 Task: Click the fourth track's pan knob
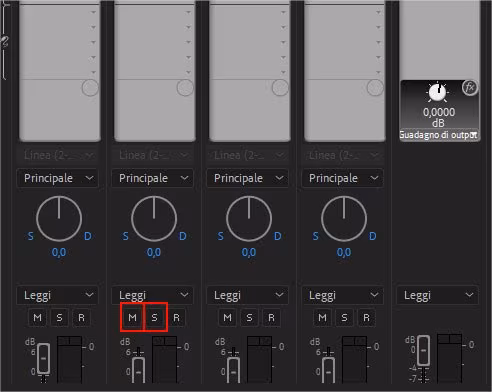[x=344, y=219]
